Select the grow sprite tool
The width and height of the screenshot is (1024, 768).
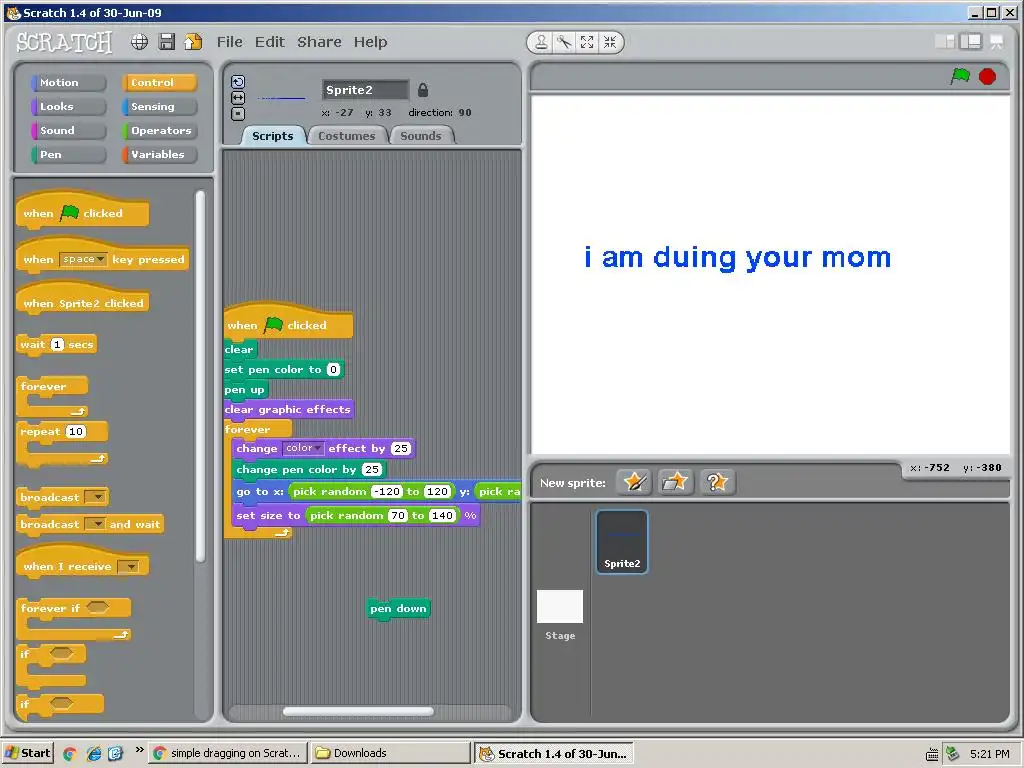(587, 42)
